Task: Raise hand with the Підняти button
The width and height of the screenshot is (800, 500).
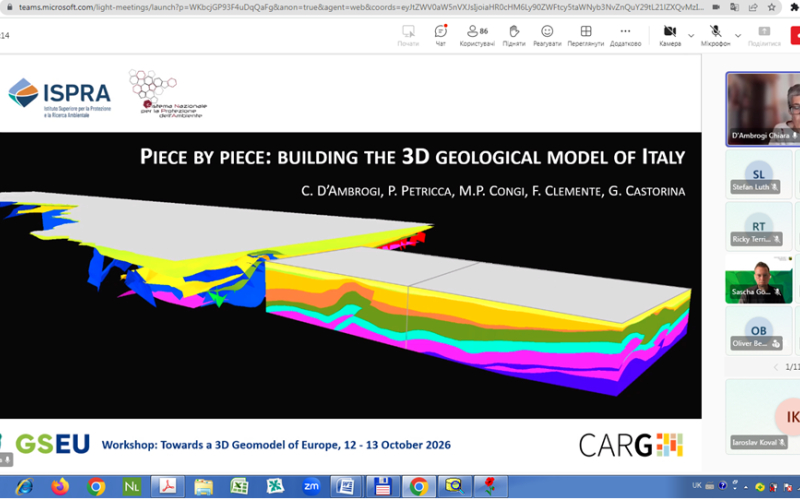Action: pos(514,35)
